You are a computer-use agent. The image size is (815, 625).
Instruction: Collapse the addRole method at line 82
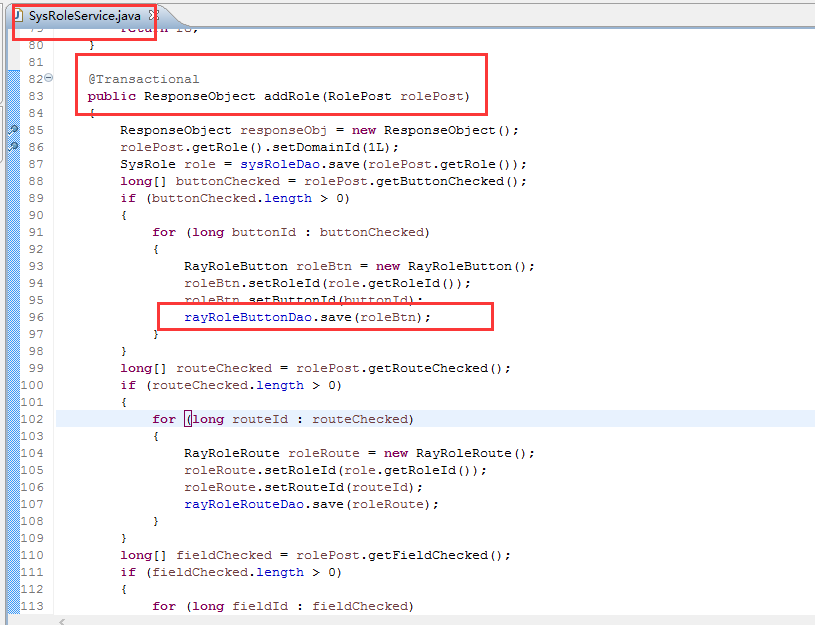tap(48, 77)
